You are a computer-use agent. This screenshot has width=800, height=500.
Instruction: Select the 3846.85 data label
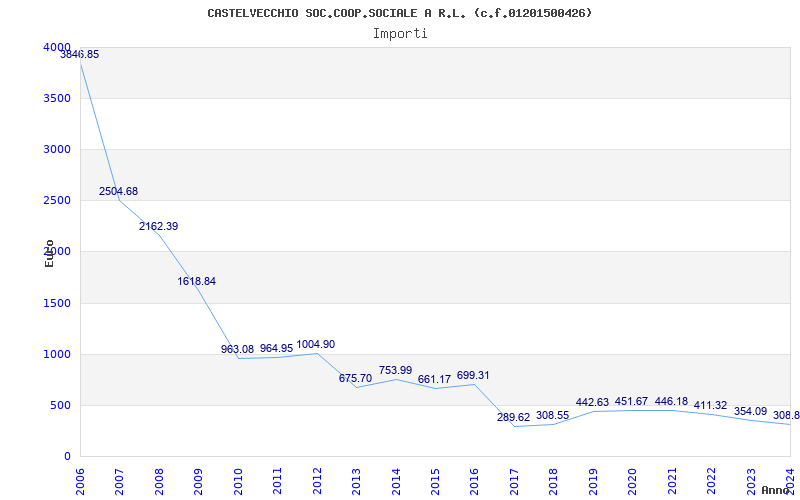pos(80,55)
